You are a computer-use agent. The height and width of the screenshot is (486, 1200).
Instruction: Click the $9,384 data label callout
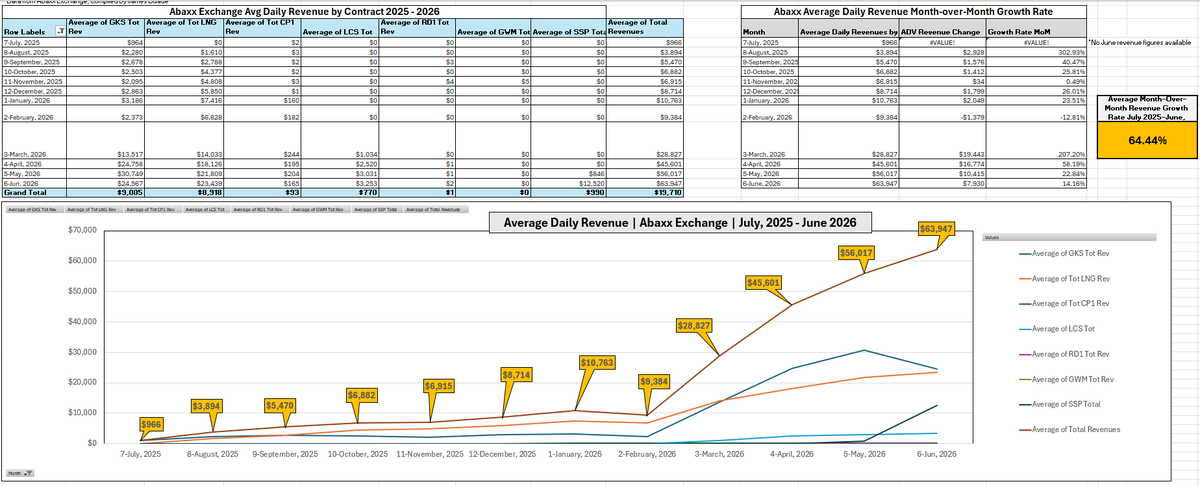[656, 382]
